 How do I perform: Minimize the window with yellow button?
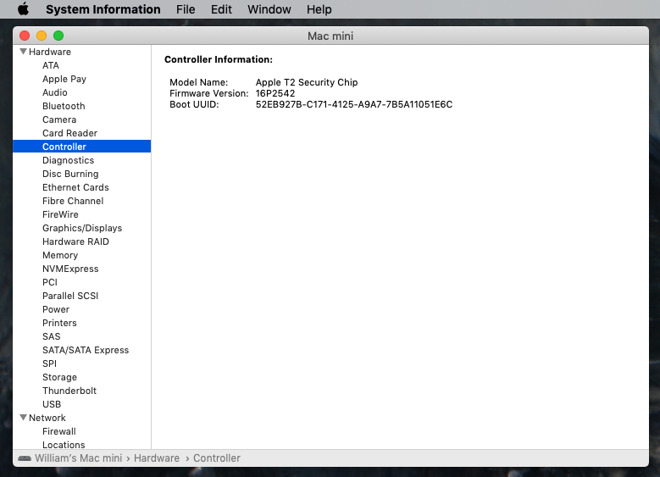tap(41, 36)
